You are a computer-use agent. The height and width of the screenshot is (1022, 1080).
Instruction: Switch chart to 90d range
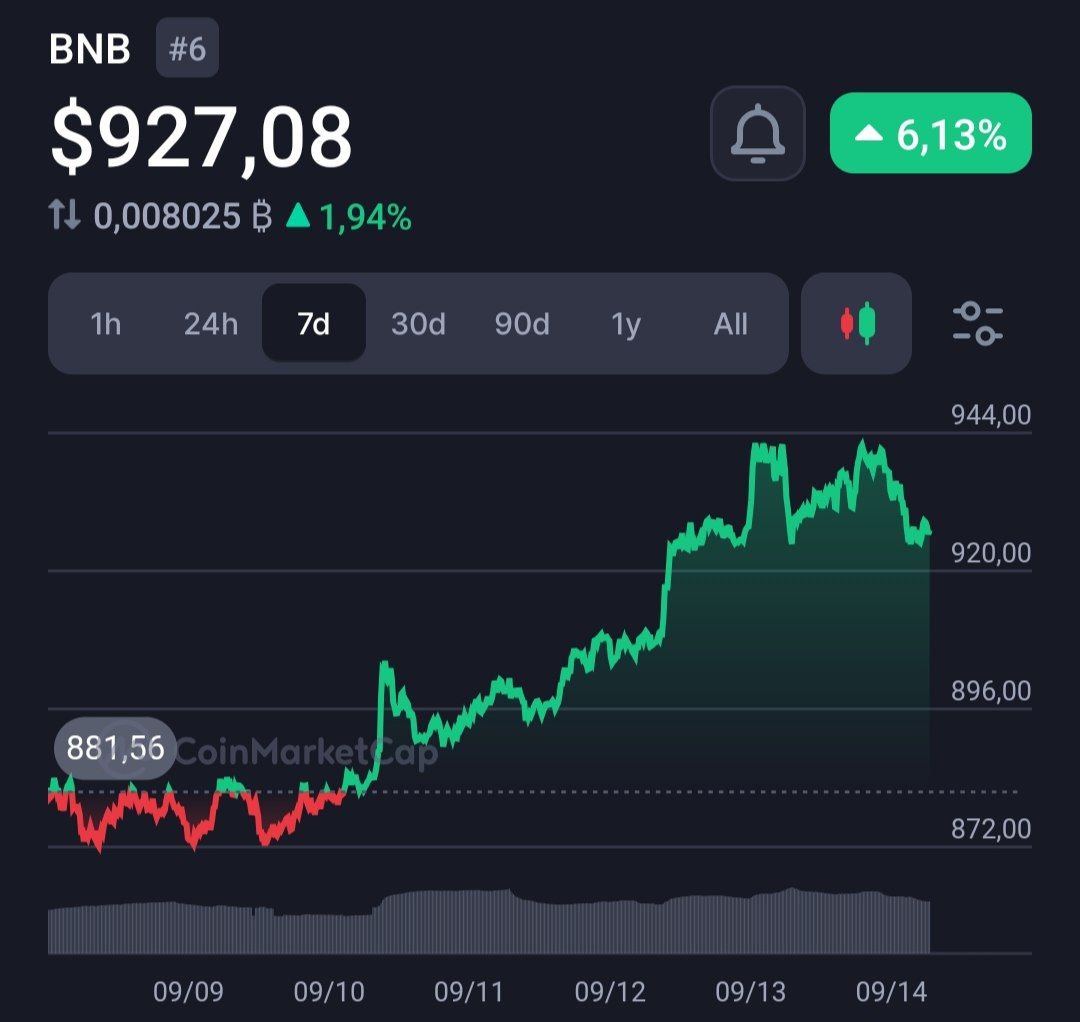pos(522,324)
